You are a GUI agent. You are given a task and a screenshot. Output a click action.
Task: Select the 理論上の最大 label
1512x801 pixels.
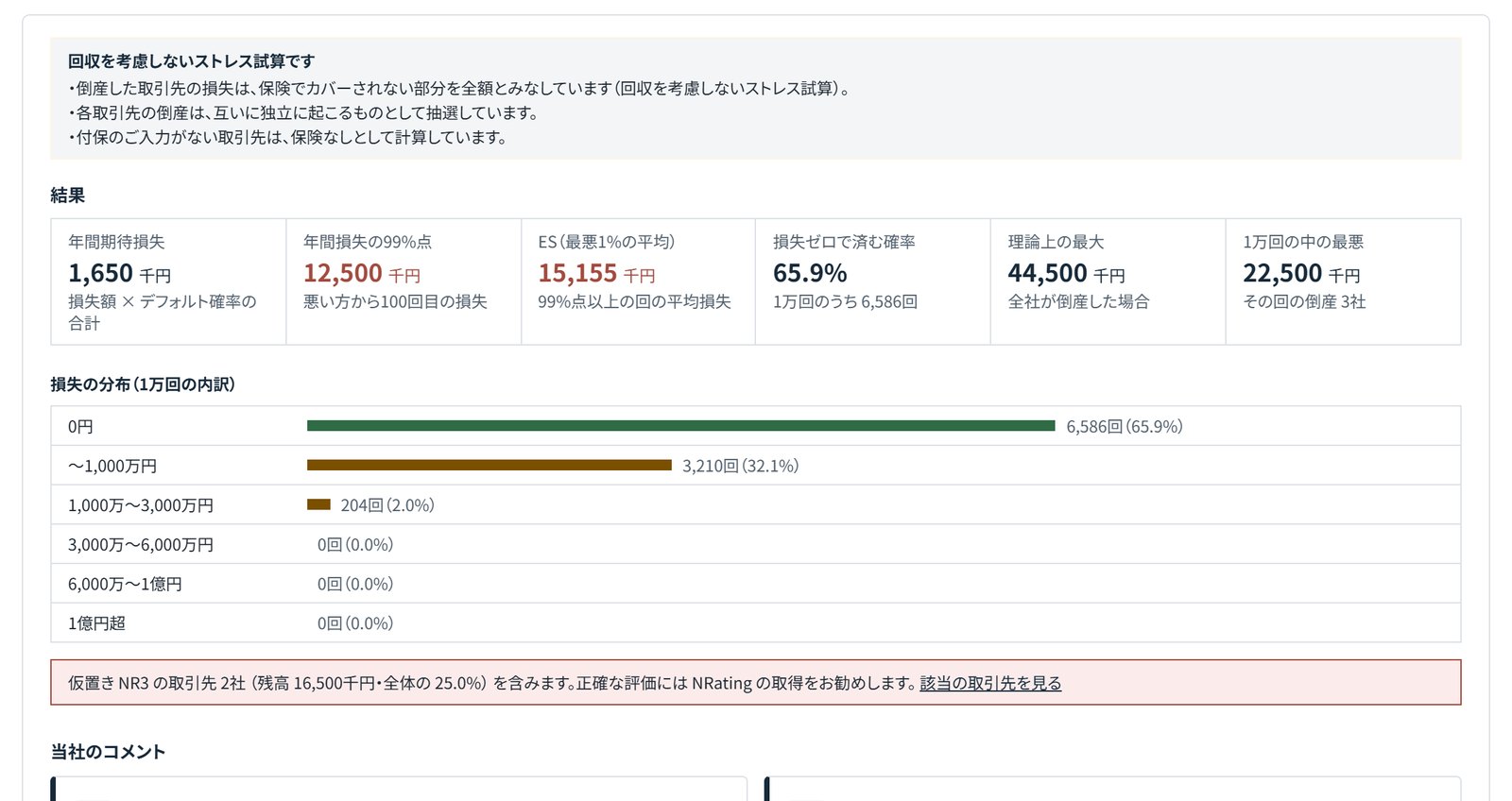coord(1056,242)
